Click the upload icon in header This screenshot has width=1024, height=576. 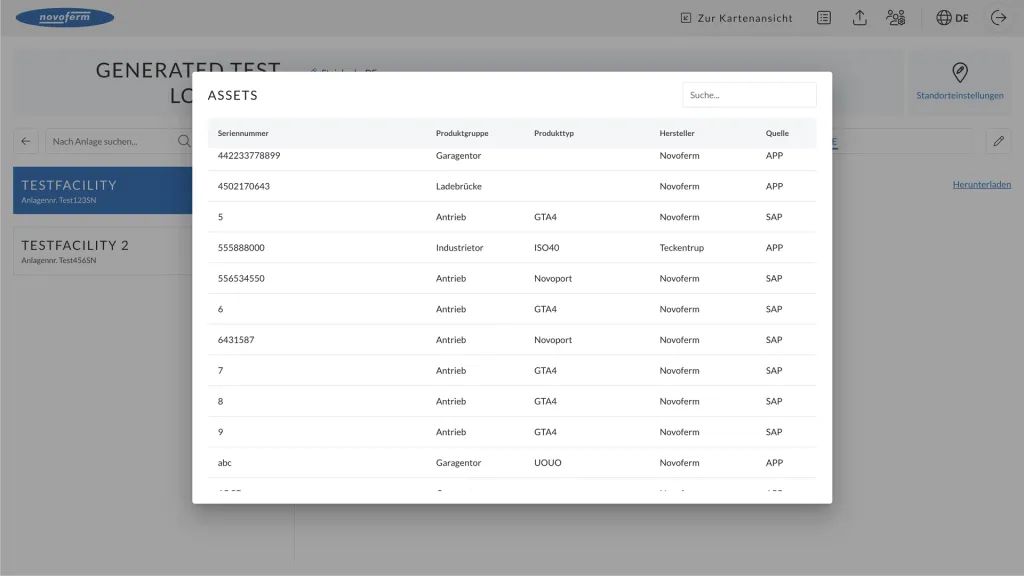pyautogui.click(x=859, y=18)
